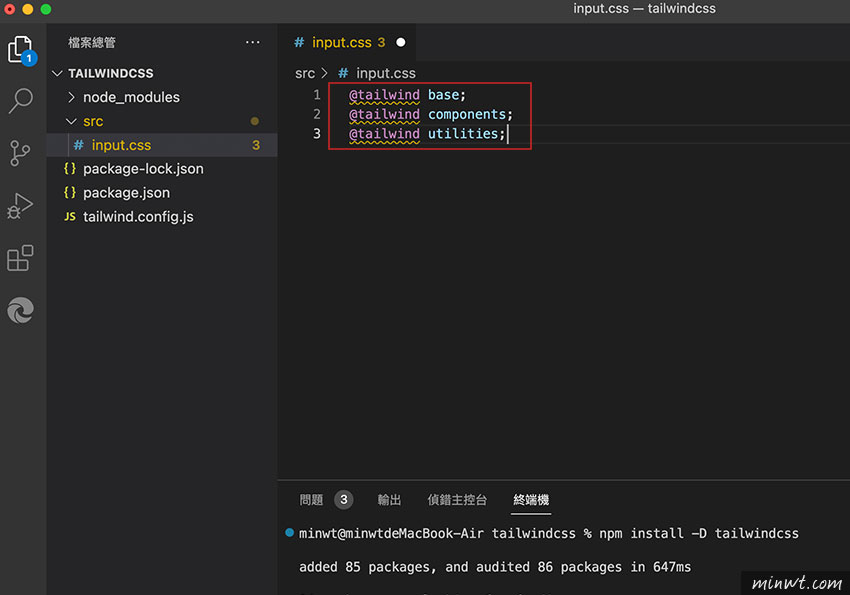Image resolution: width=850 pixels, height=595 pixels.
Task: Click the word base in line 1
Action: coord(443,95)
